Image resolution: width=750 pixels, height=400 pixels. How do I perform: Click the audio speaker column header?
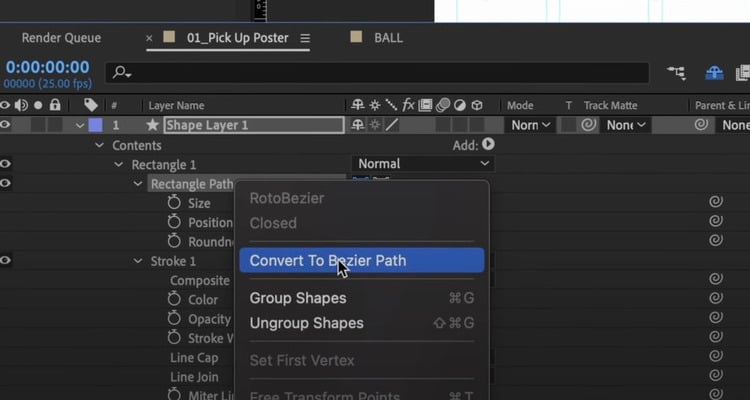[x=21, y=105]
